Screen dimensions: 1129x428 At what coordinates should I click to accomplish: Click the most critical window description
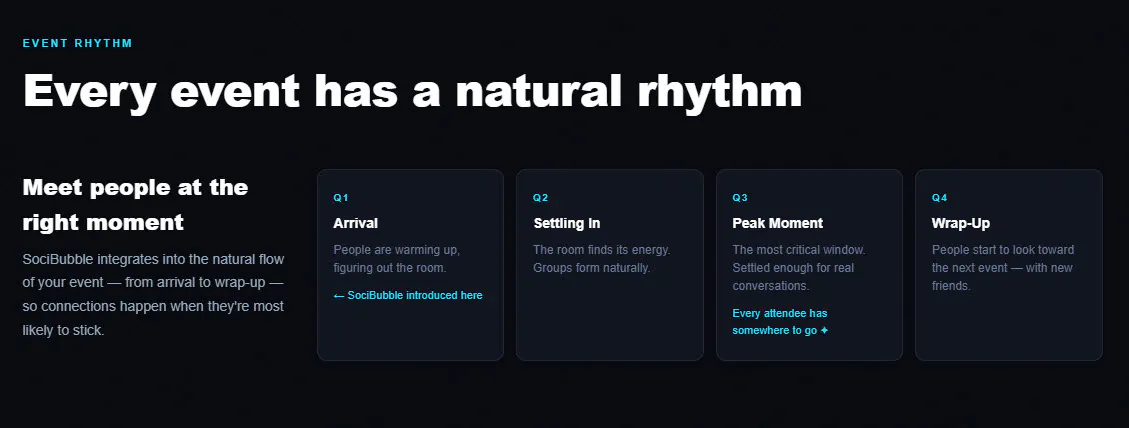tap(799, 267)
